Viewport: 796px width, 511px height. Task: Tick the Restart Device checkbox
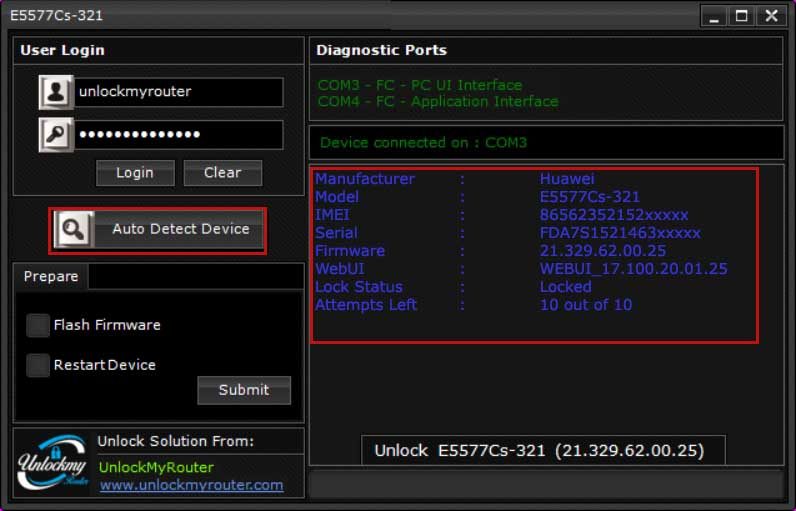38,365
